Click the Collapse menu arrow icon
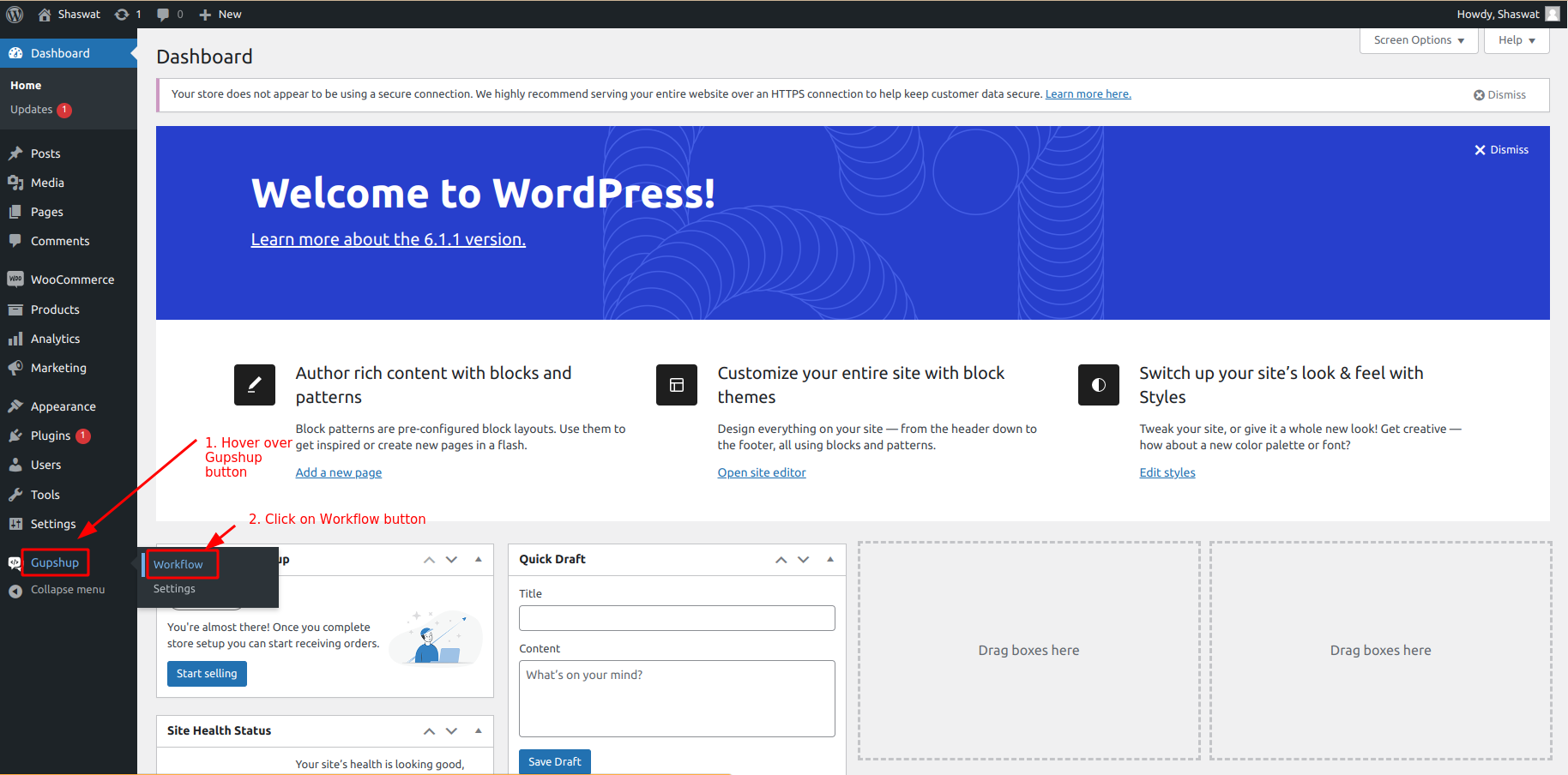Image resolution: width=1568 pixels, height=775 pixels. [x=15, y=591]
